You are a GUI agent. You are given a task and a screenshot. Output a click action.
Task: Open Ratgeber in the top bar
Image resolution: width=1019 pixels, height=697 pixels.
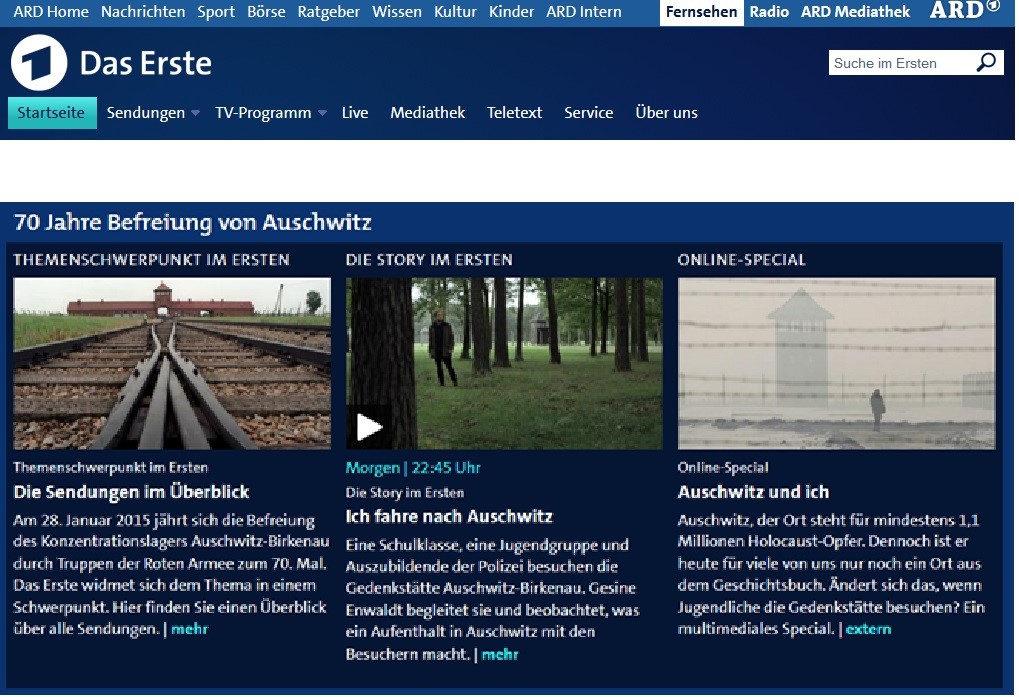(x=328, y=12)
